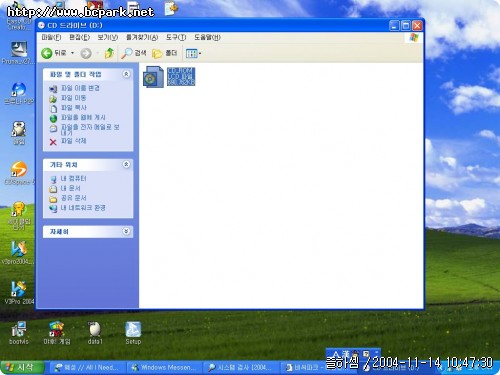Switch to the All I Need taskbar window

pyautogui.click(x=88, y=368)
